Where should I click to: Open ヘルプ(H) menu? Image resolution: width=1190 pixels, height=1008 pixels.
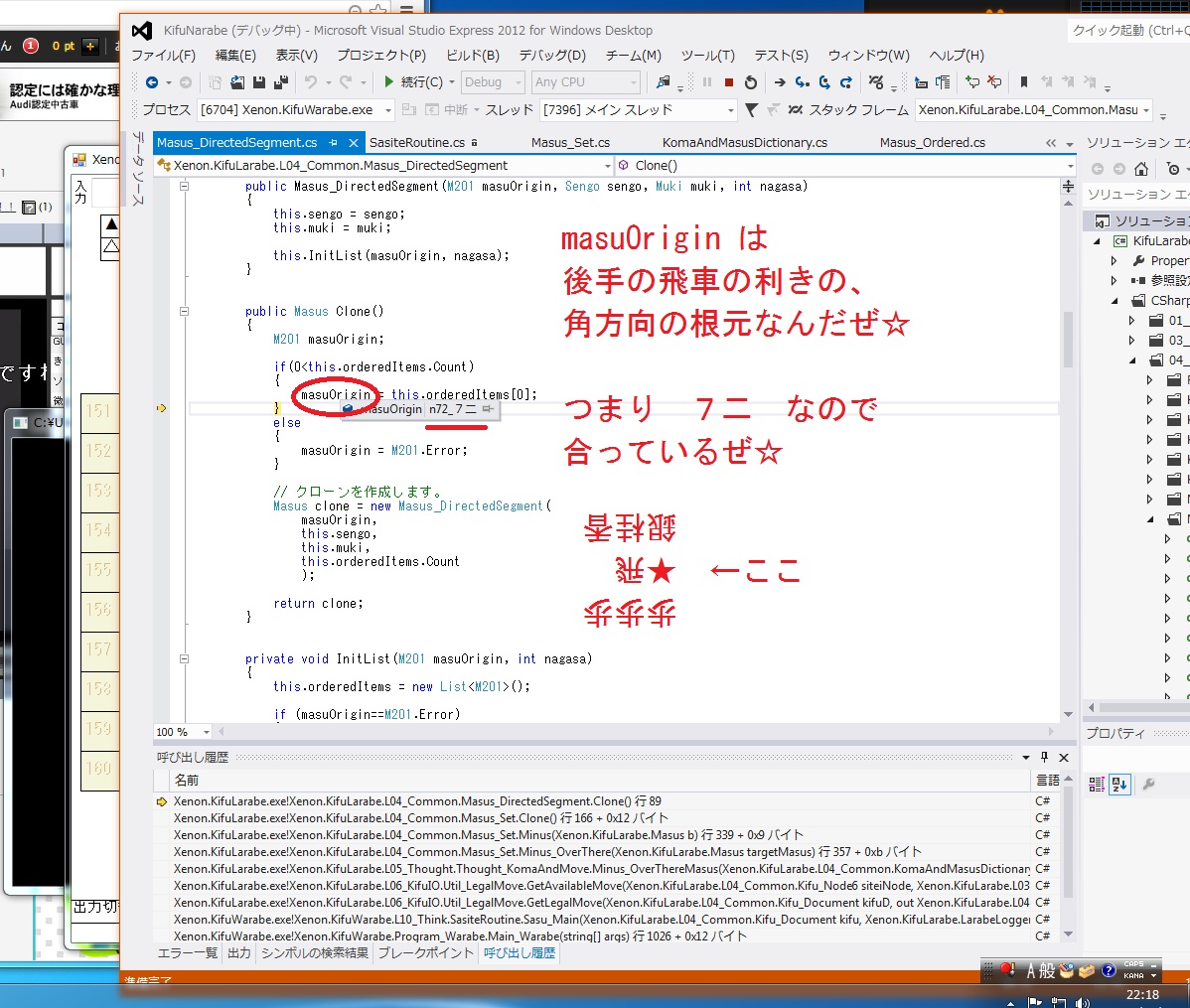tap(957, 56)
